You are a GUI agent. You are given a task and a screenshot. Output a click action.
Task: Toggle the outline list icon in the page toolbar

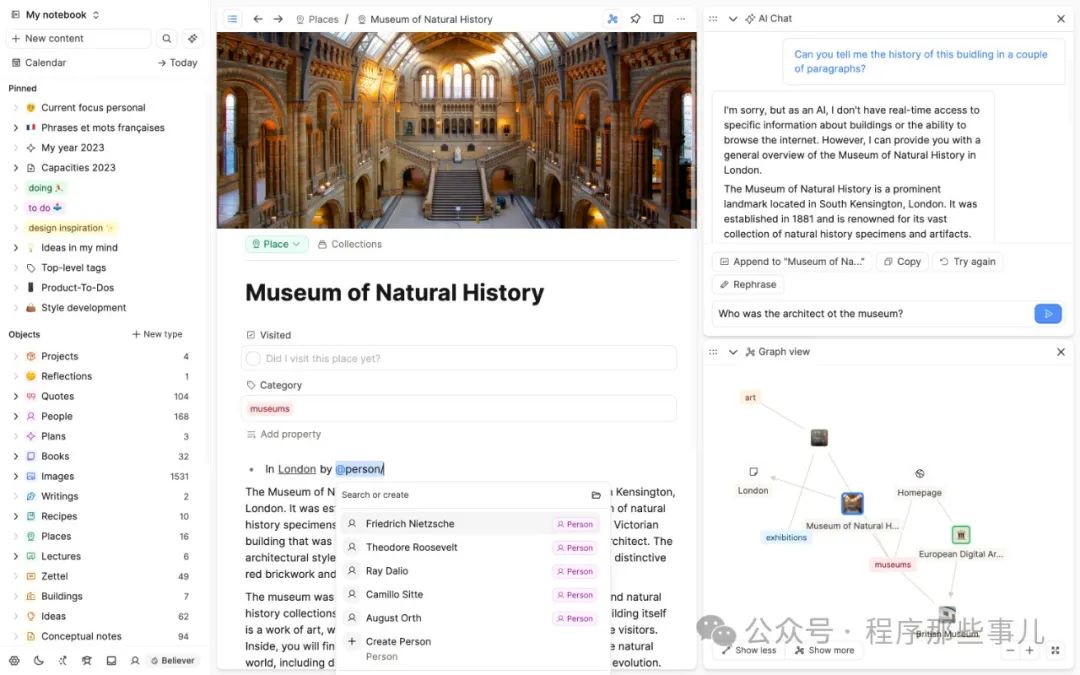click(x=233, y=19)
